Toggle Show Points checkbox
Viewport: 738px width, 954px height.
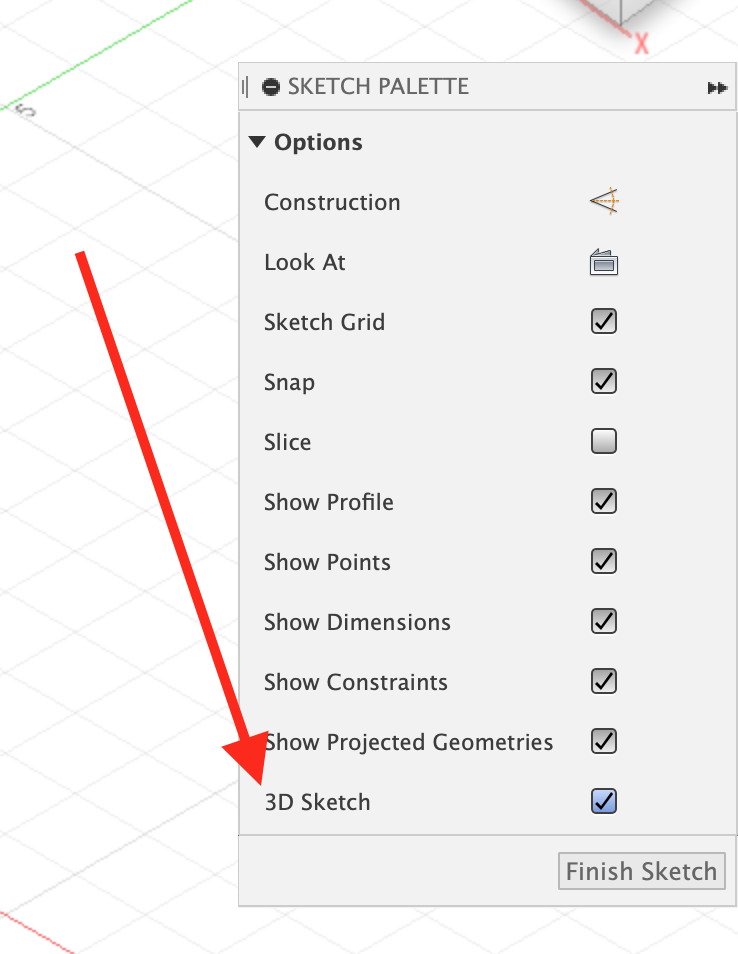click(604, 562)
